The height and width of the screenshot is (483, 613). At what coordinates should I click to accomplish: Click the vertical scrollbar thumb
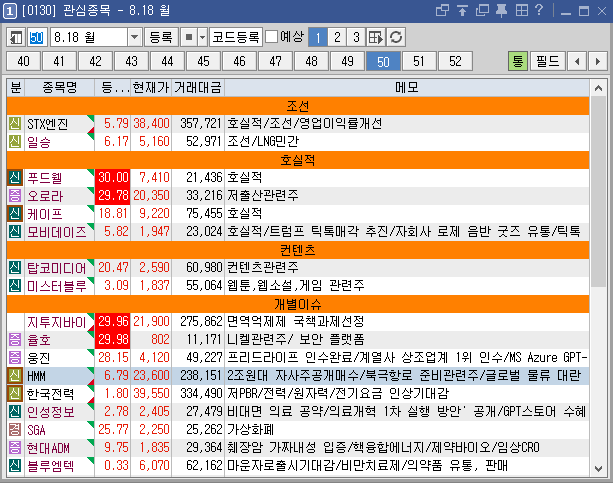598,192
